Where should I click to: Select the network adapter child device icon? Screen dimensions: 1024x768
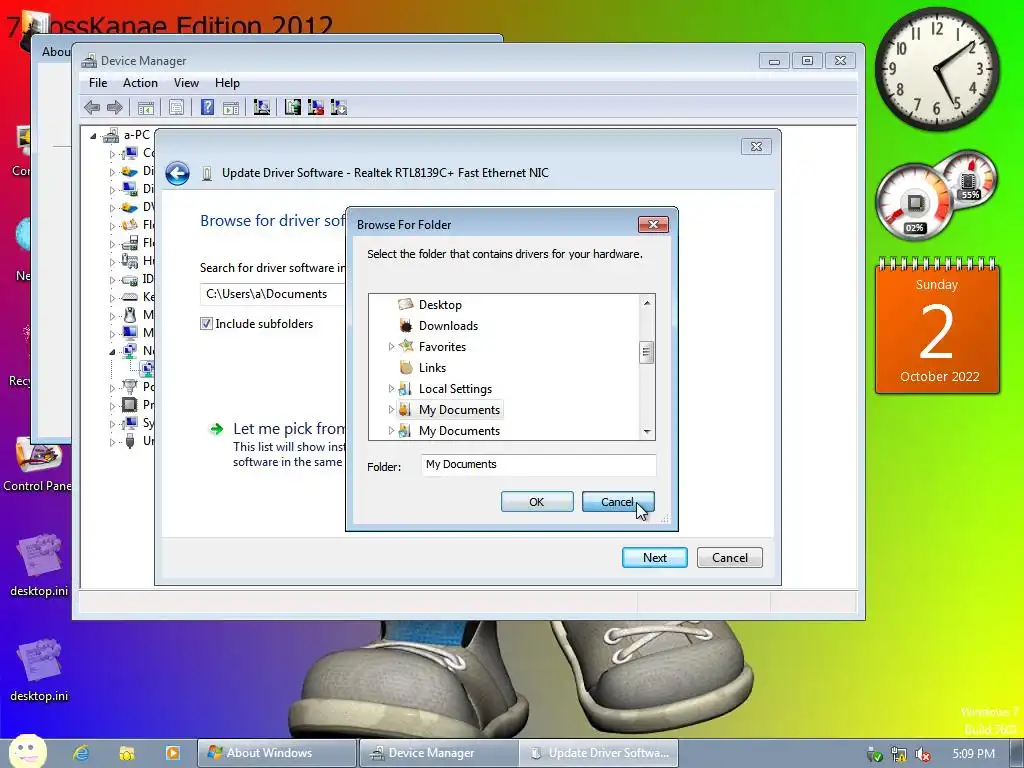click(x=148, y=368)
